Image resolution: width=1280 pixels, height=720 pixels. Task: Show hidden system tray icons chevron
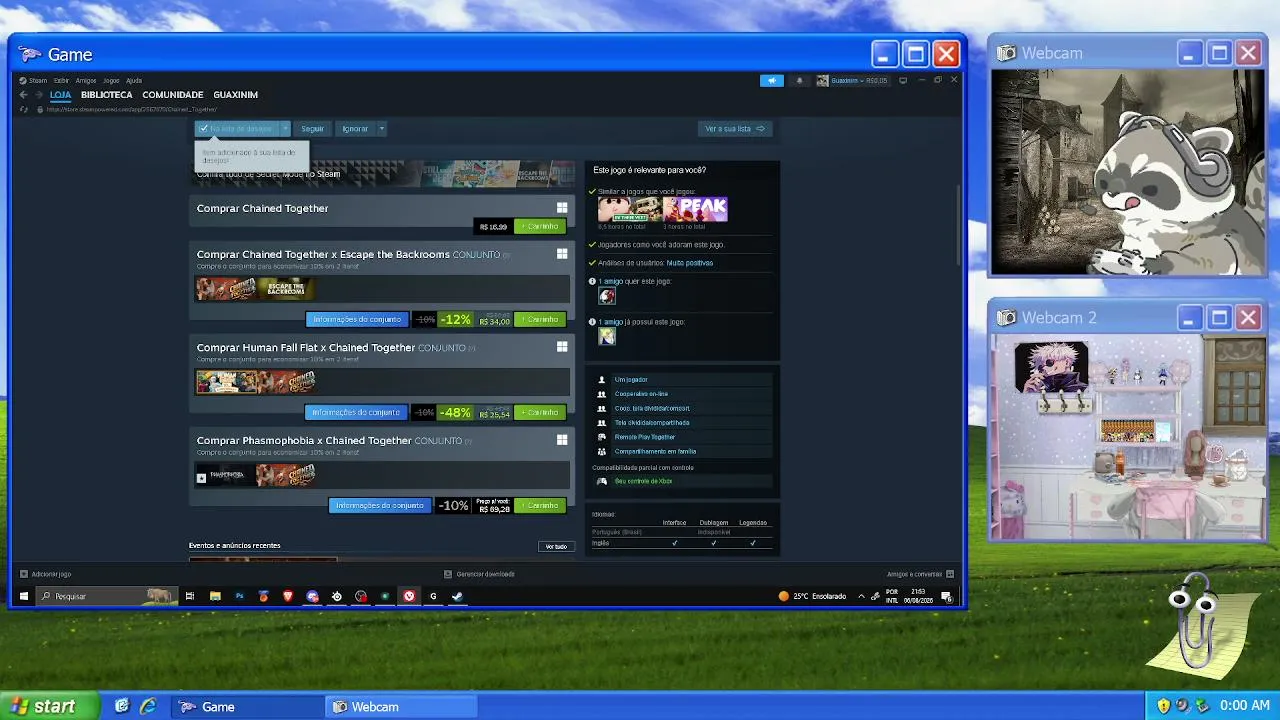pyautogui.click(x=861, y=596)
